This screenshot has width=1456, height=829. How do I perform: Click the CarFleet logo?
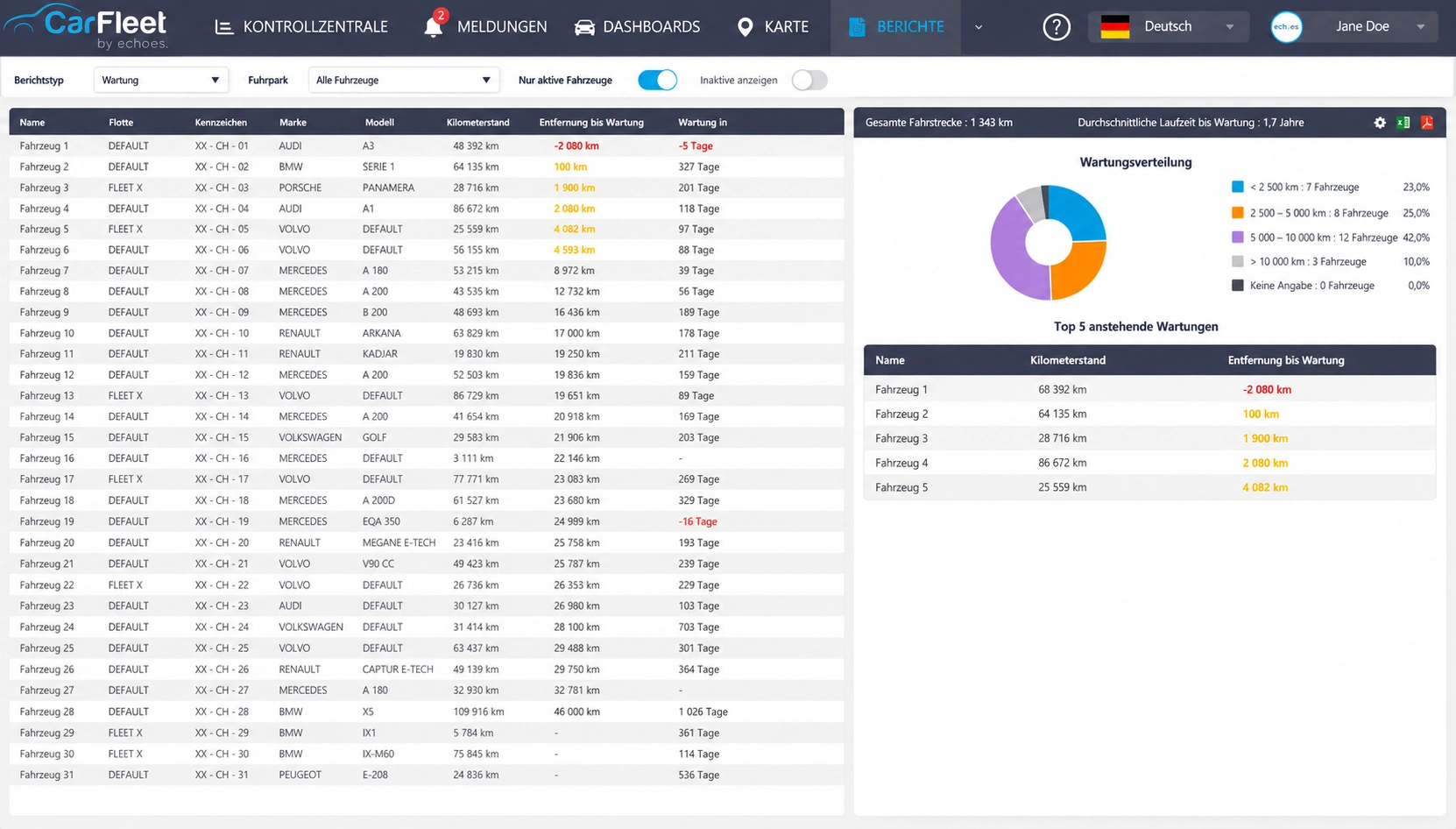pyautogui.click(x=86, y=26)
